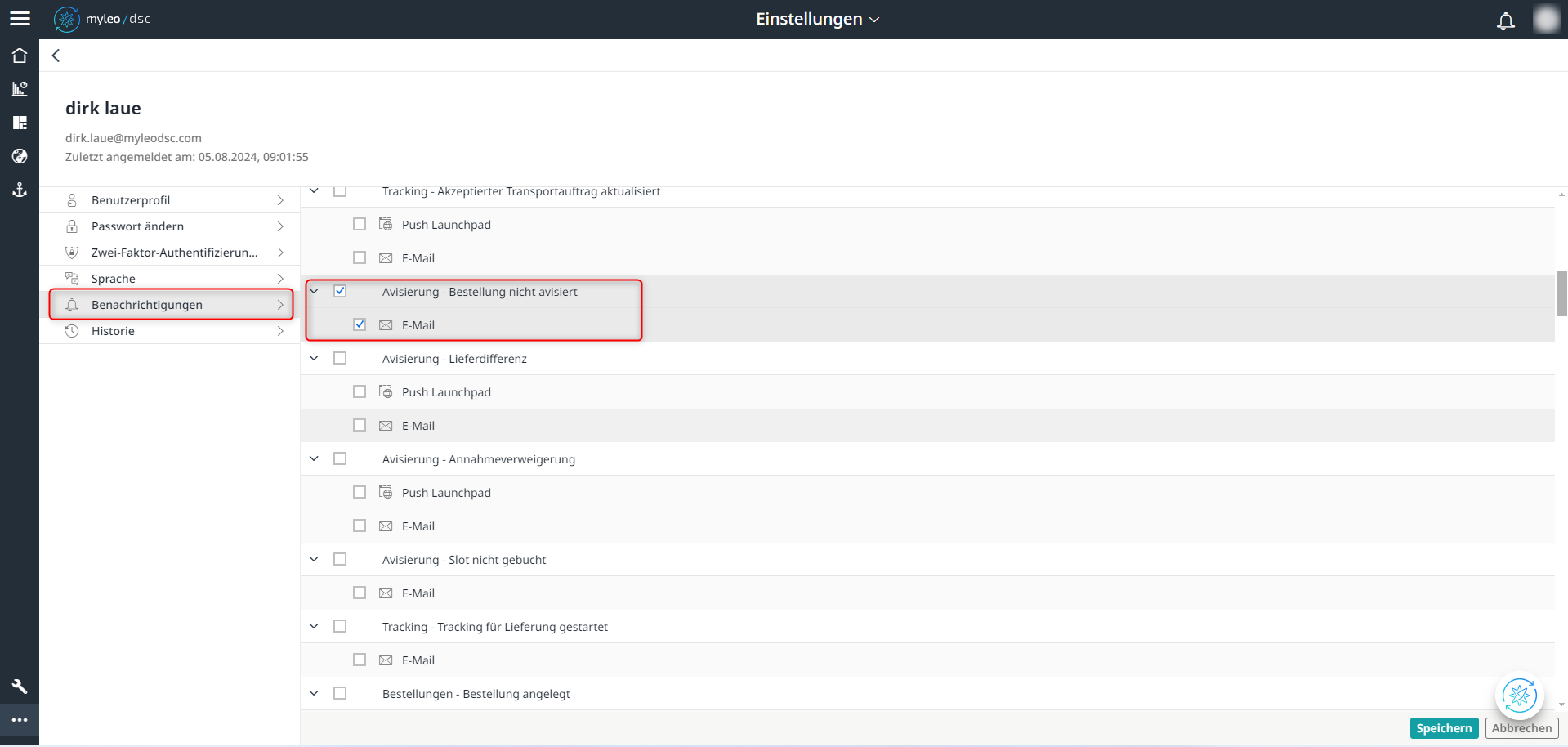1568x747 pixels.
Task: Check Avisierung - Lieferdifferenz
Action: point(340,358)
